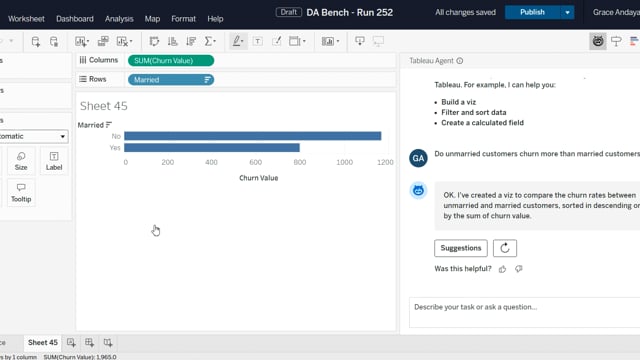640x360 pixels.
Task: Click the Label marks card button
Action: 54,161
